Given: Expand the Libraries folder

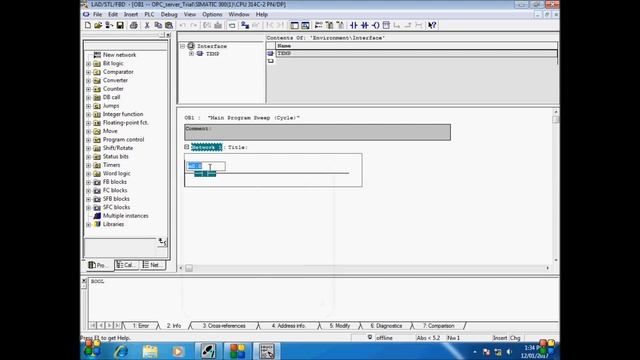Looking at the screenshot, I should tap(89, 224).
